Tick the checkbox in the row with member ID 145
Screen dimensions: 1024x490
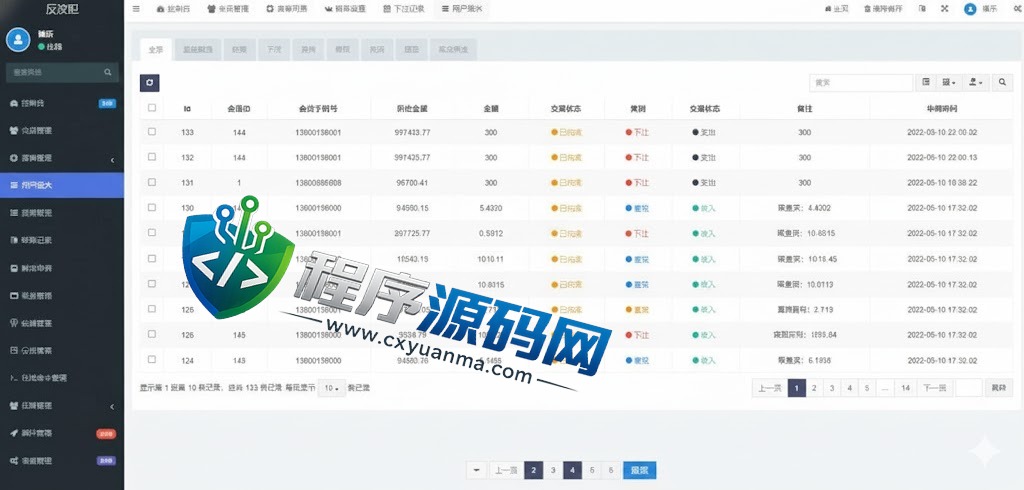click(x=152, y=334)
